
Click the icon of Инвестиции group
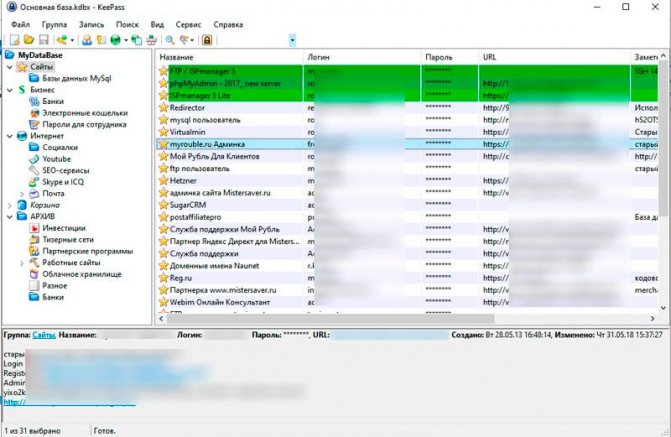point(34,228)
